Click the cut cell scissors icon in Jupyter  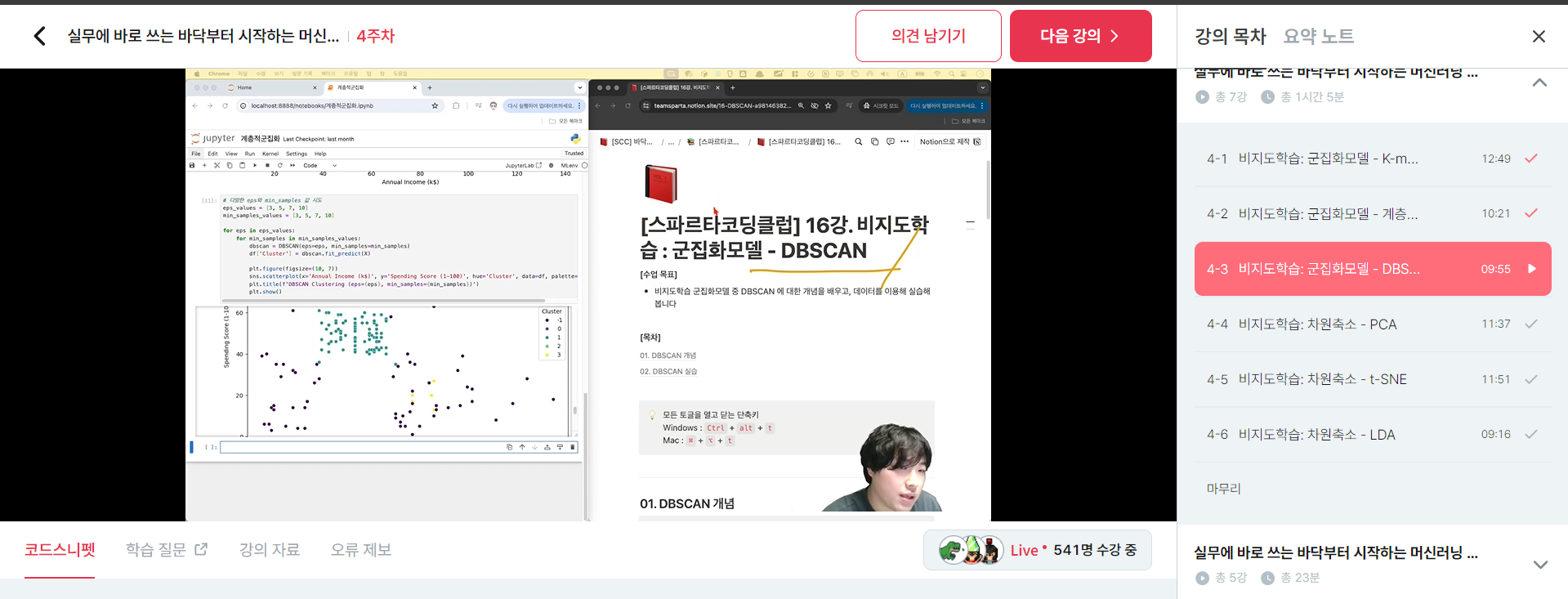click(x=217, y=165)
